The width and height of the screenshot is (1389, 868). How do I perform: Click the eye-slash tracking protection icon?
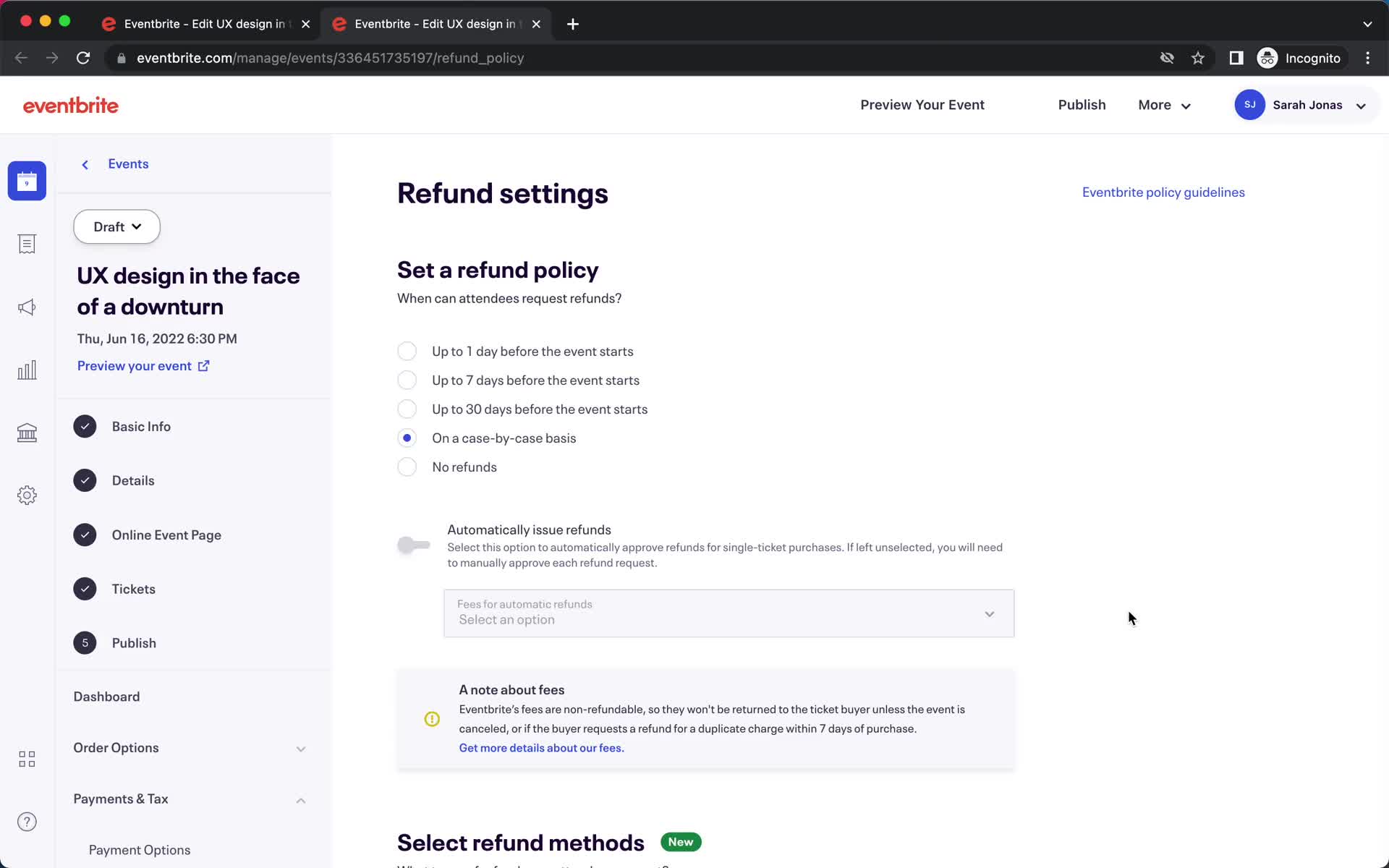click(1167, 58)
